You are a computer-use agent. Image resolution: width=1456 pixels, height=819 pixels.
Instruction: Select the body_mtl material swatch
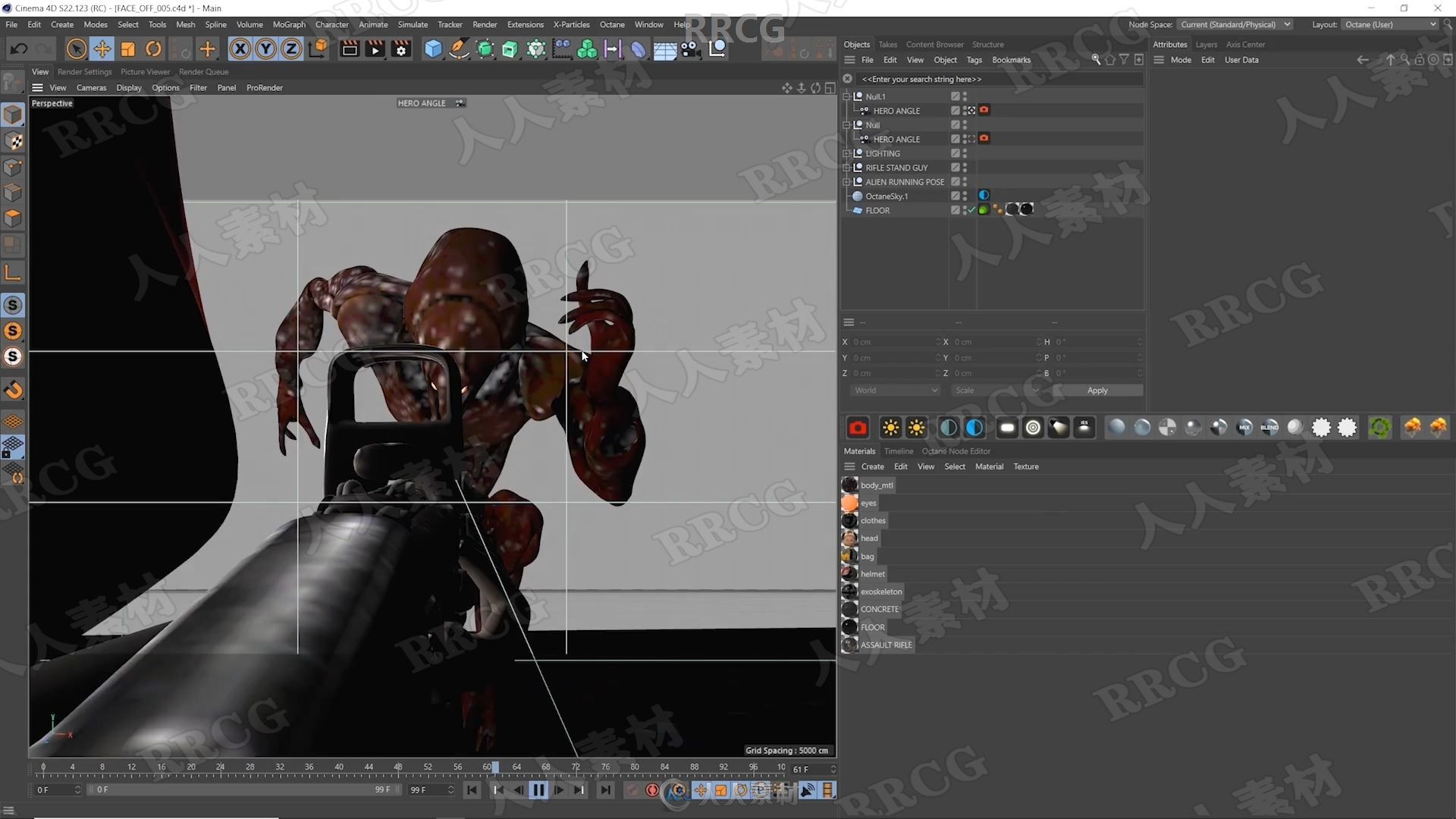coord(849,485)
